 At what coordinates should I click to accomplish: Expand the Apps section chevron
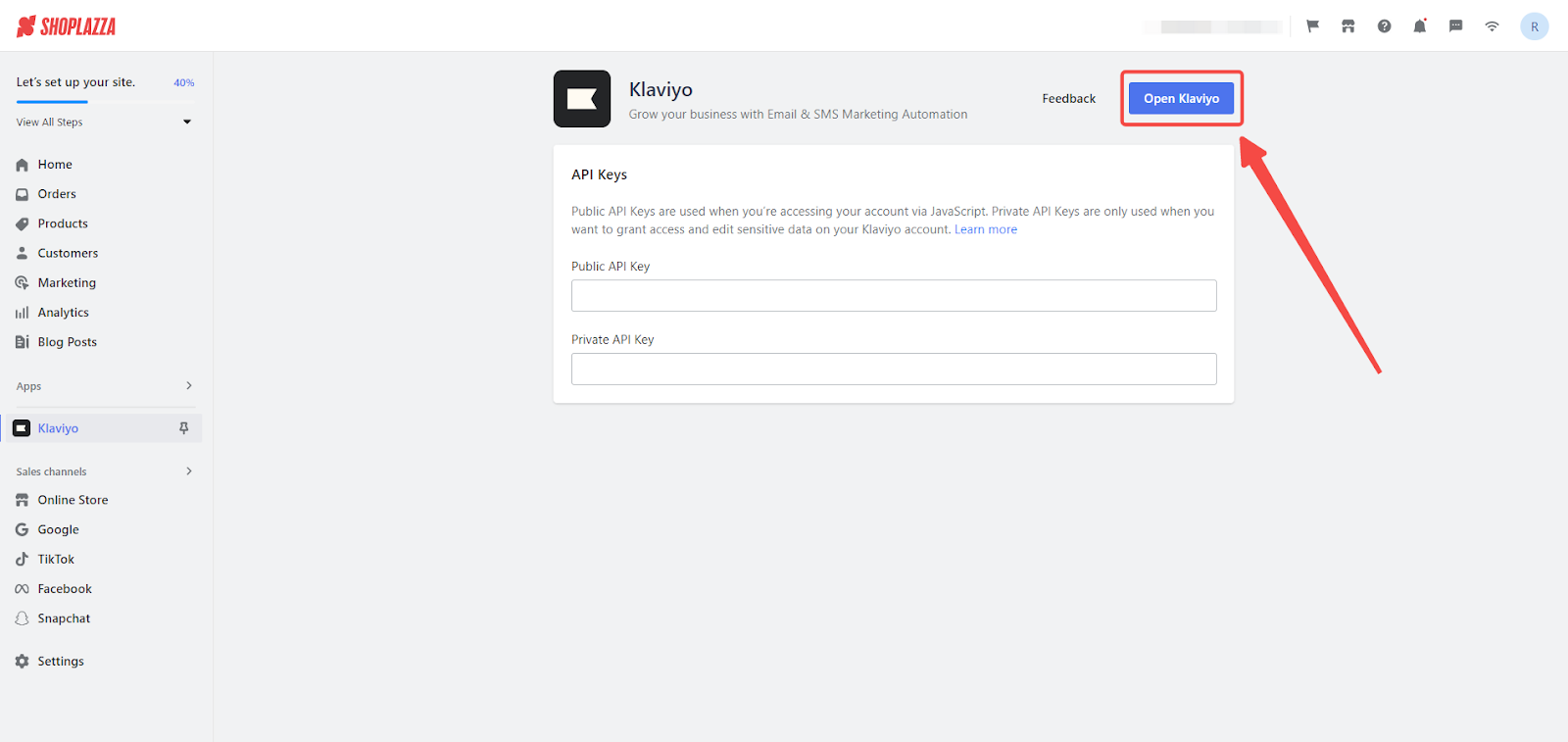[189, 385]
